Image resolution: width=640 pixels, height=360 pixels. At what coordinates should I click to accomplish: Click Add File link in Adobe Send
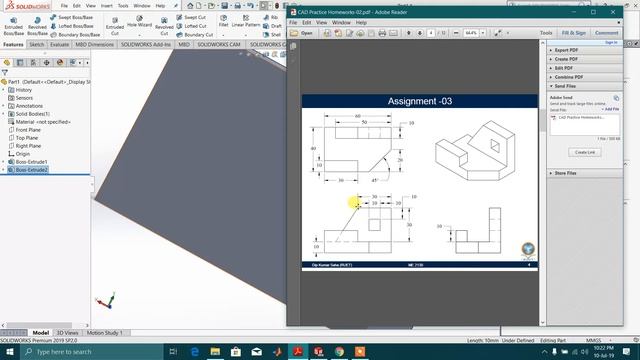612,109
